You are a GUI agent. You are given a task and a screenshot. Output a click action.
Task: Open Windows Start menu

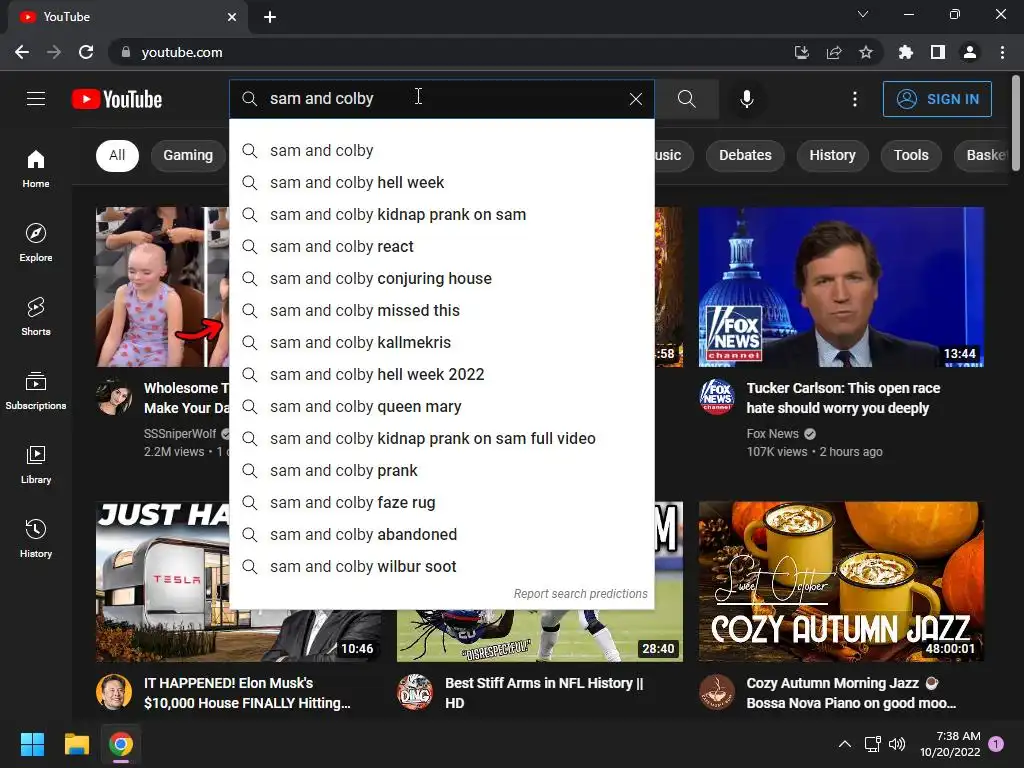(32, 744)
